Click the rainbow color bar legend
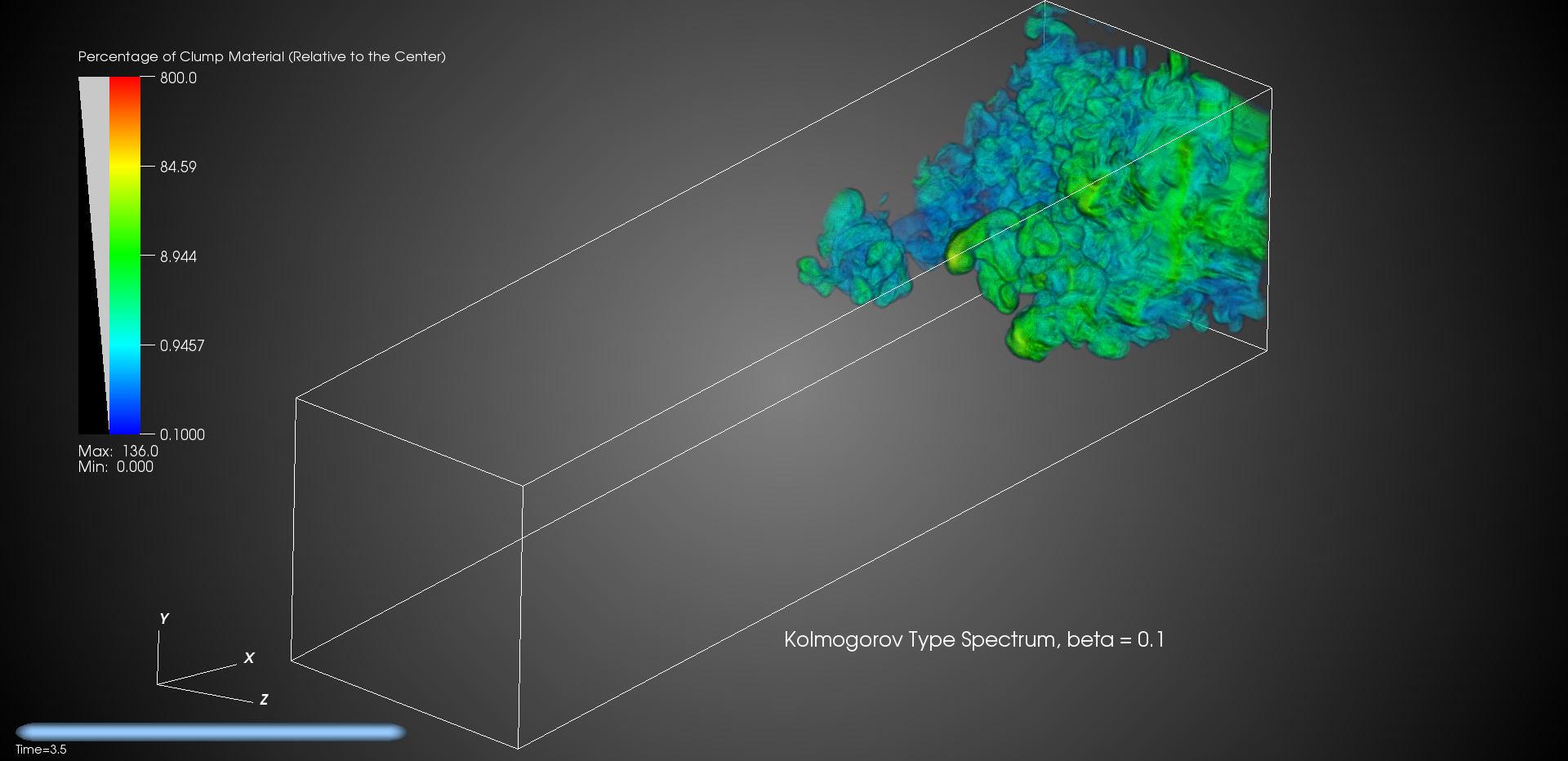The image size is (1568, 761). click(125, 256)
